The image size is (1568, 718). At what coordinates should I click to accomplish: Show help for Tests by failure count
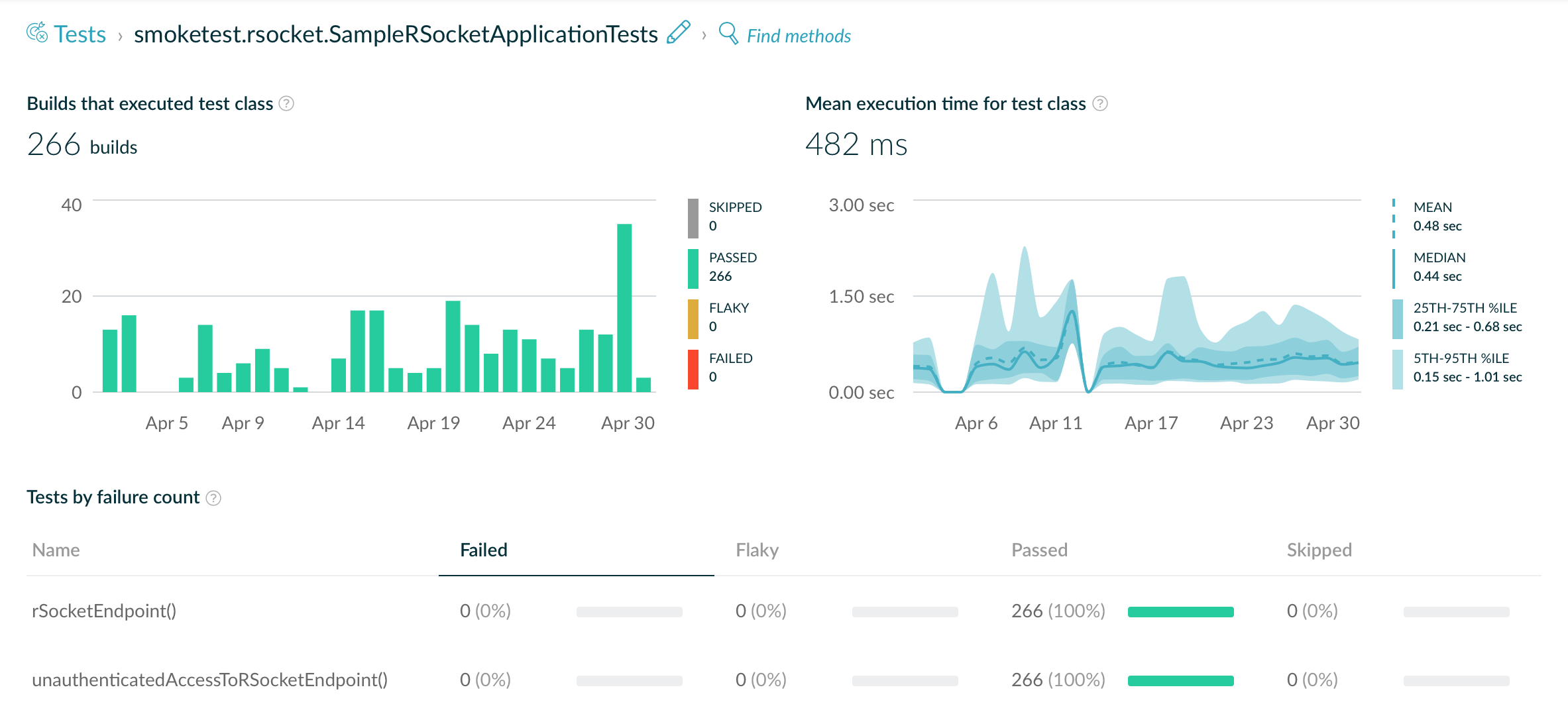pyautogui.click(x=213, y=497)
